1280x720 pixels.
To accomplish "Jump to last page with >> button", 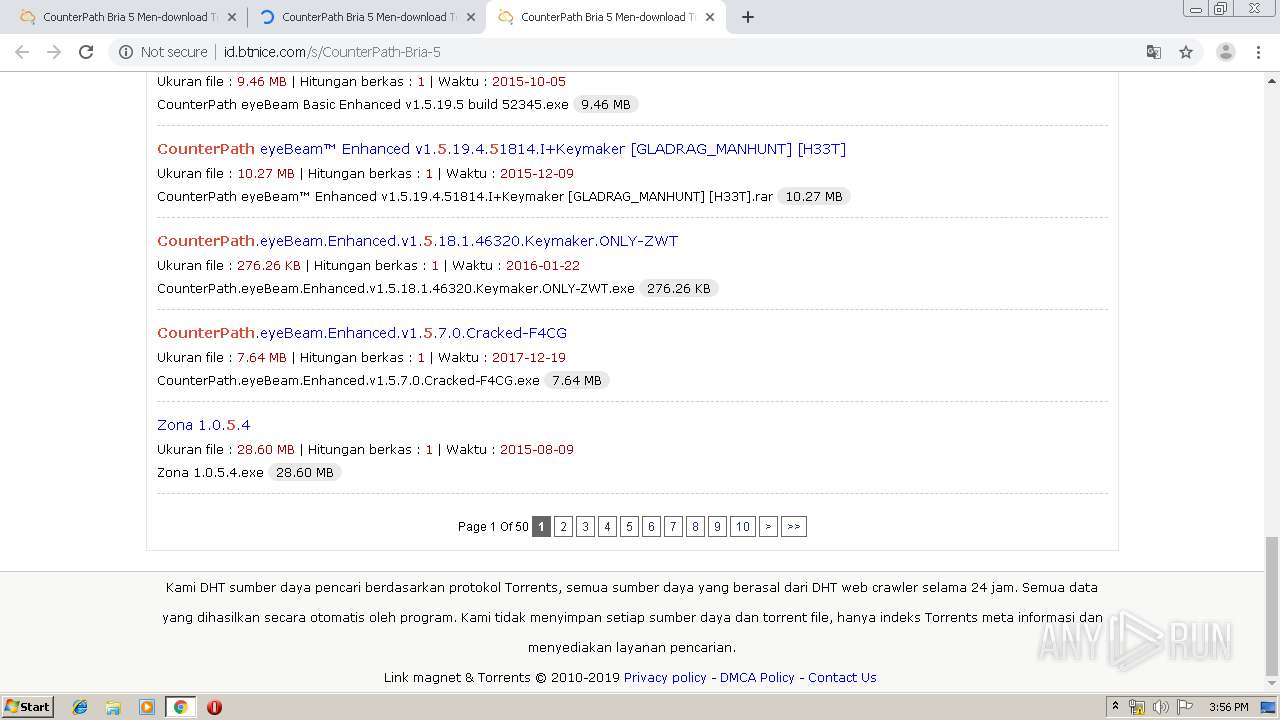I will (794, 526).
